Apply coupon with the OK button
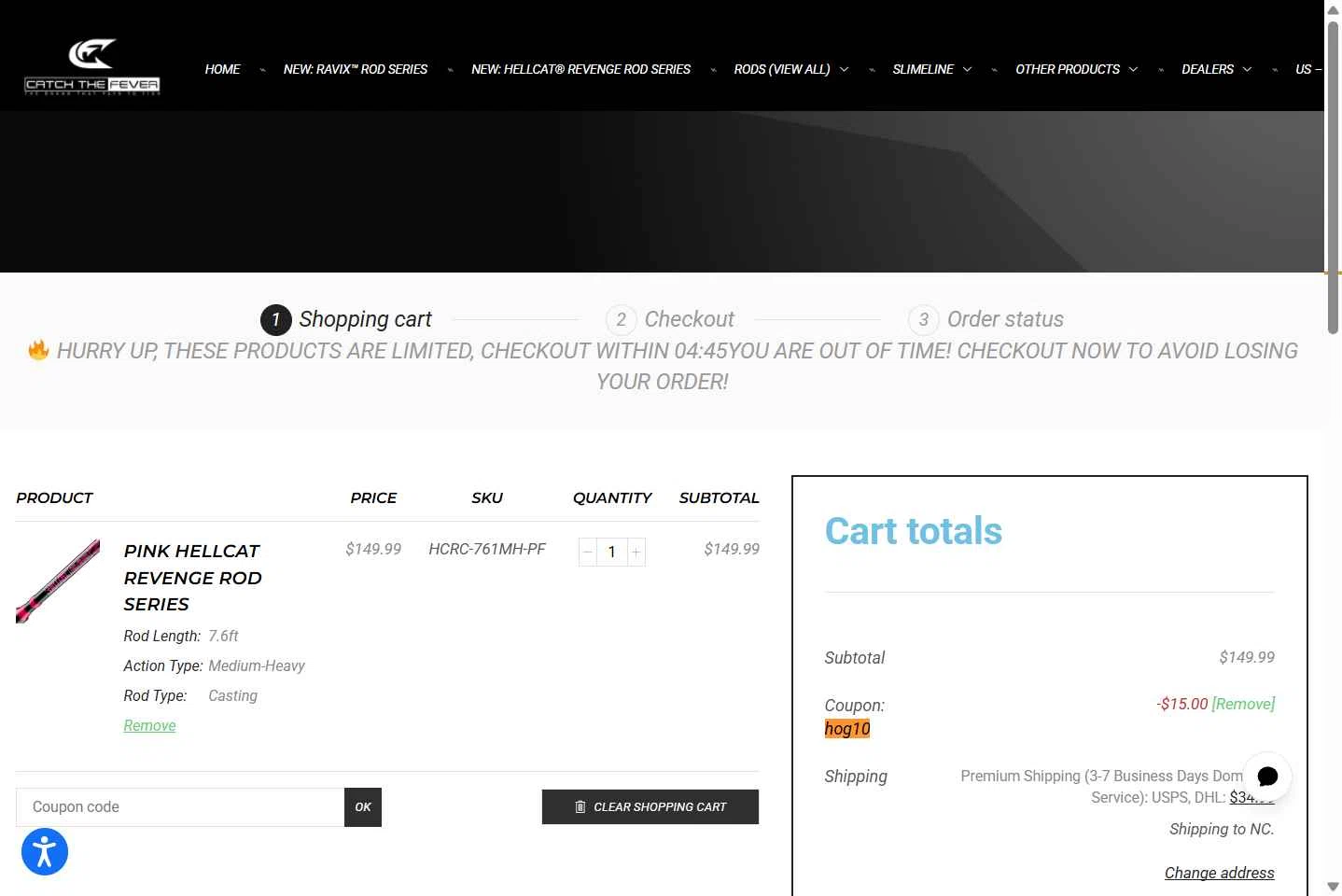This screenshot has height=896, width=1342. click(363, 807)
